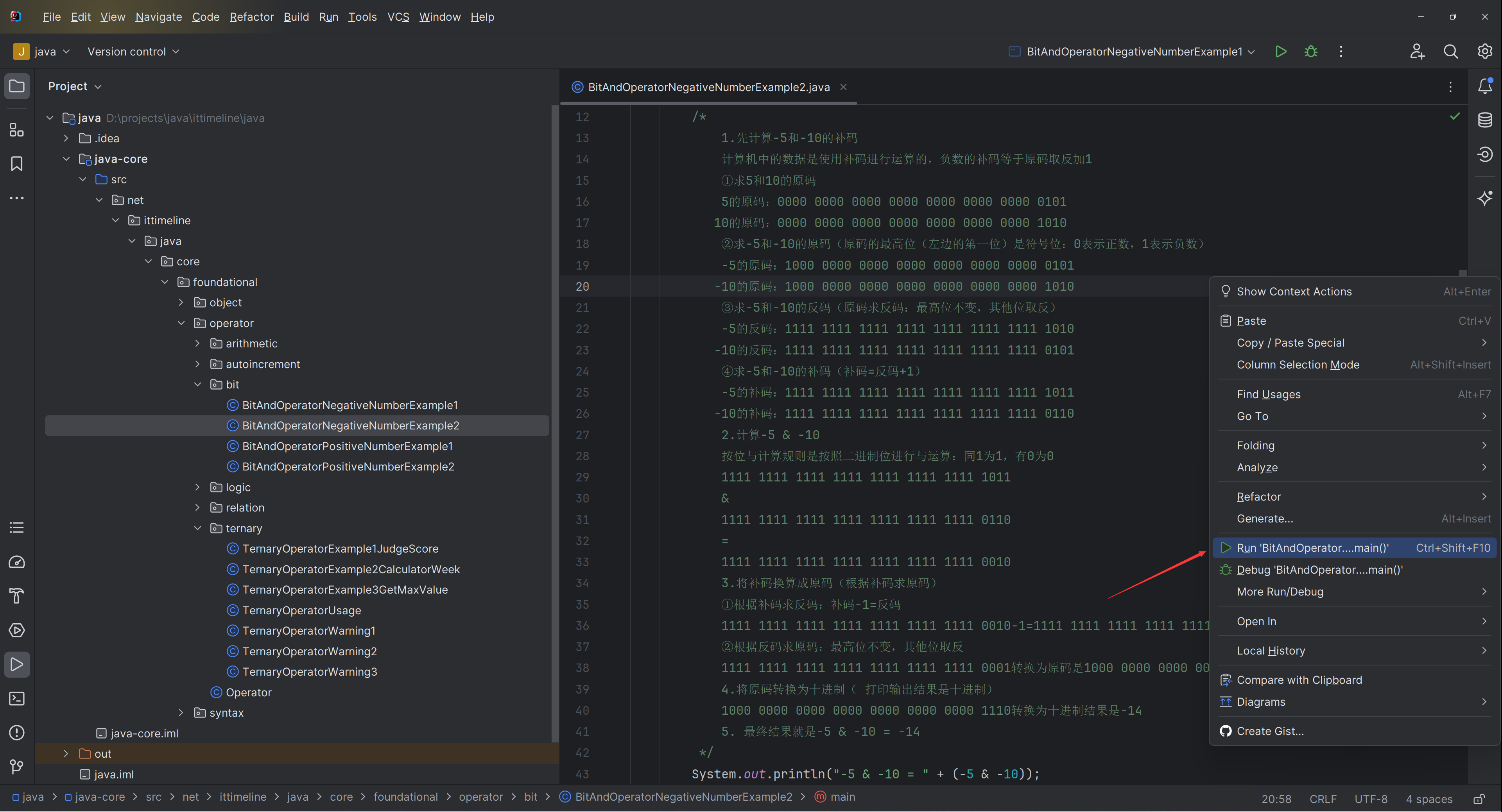Close the BitAndOperatorNegativeNumberExample2.java tab
1502x812 pixels.
tap(843, 87)
